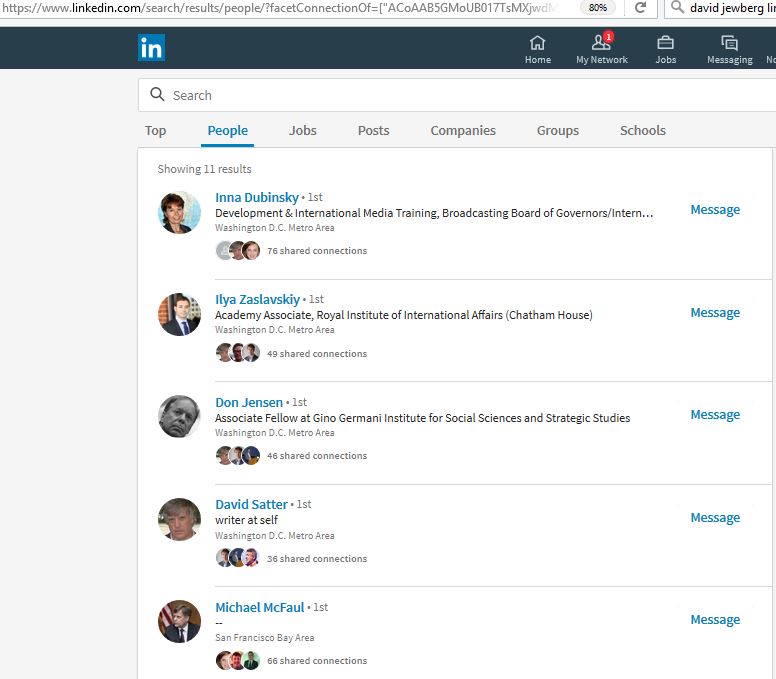776x679 pixels.
Task: Click Ilya Zaslavskiy's profile photo
Action: (179, 314)
